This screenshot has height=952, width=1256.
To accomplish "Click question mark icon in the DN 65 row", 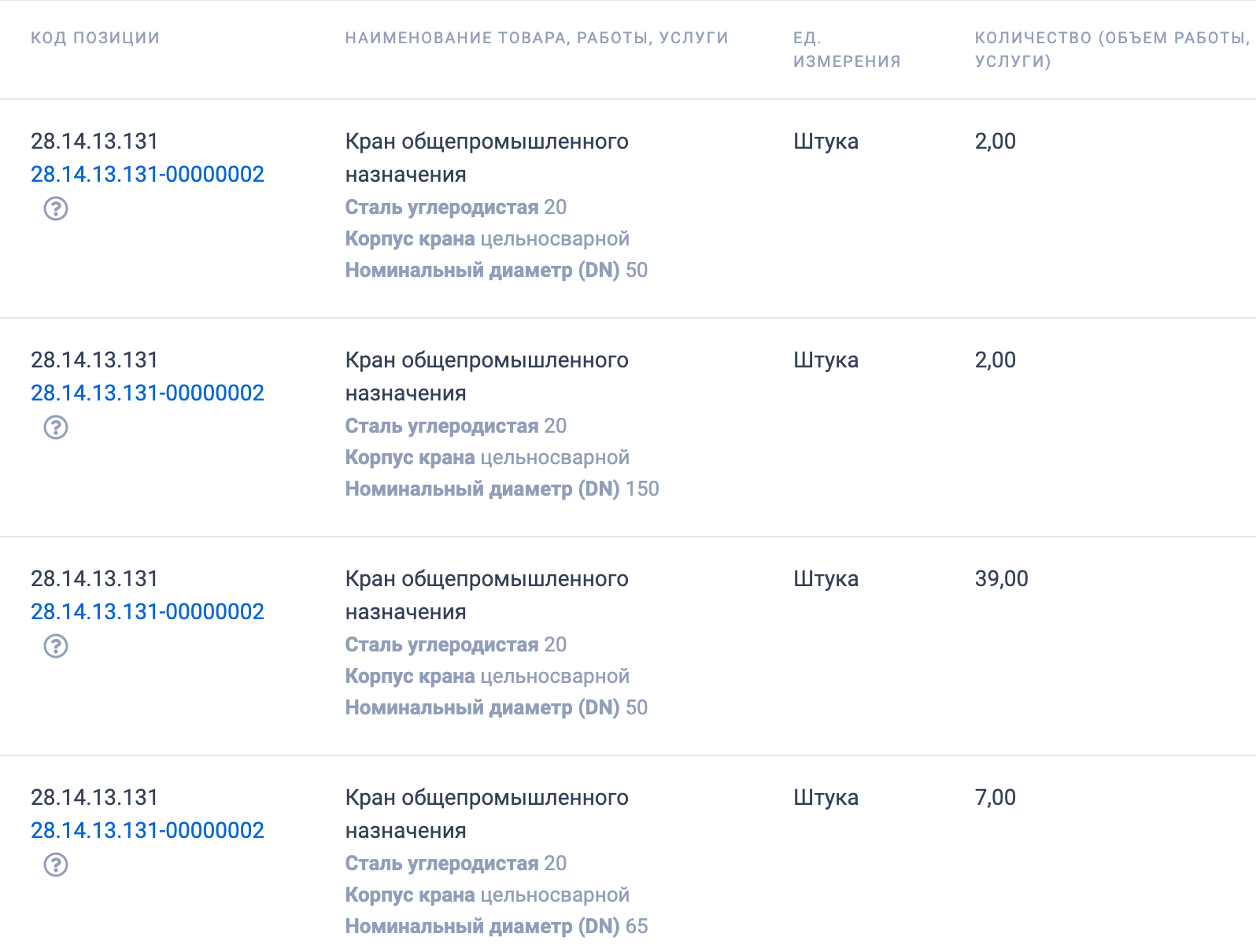I will 55,865.
